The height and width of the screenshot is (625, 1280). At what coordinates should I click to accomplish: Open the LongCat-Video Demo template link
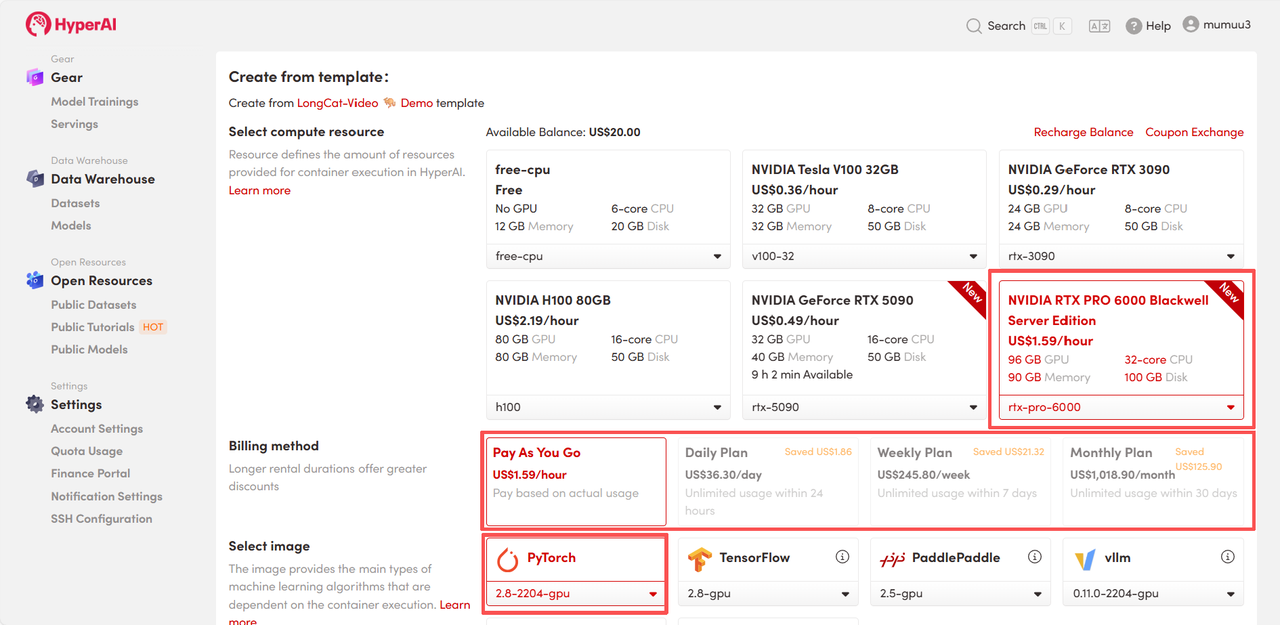(365, 103)
